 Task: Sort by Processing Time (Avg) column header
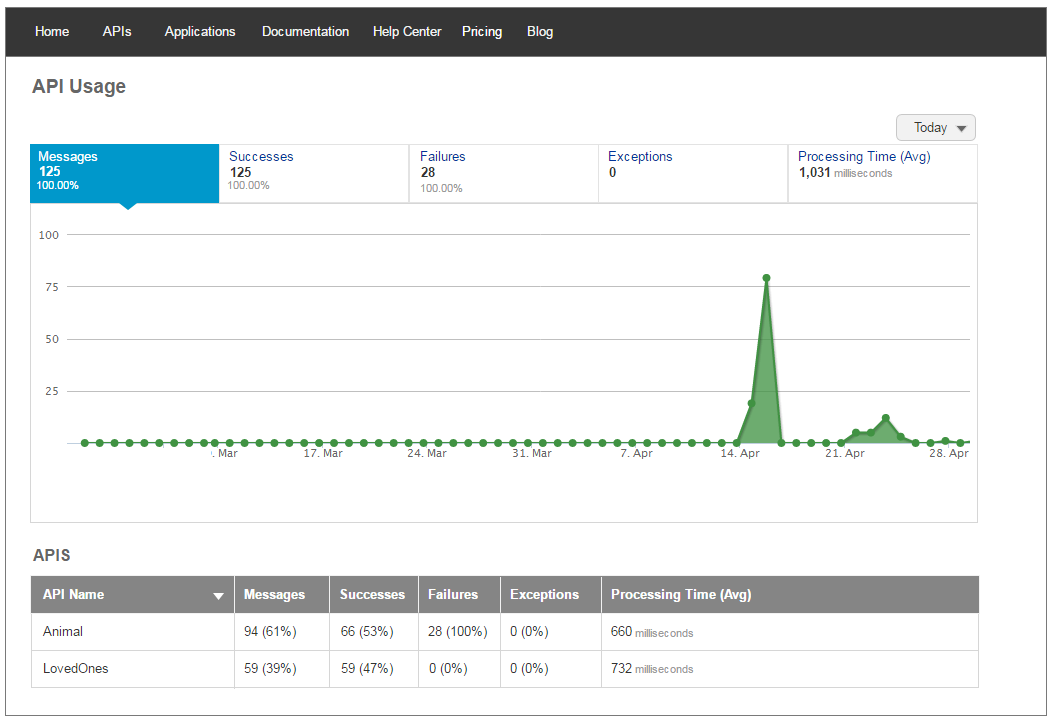[681, 595]
